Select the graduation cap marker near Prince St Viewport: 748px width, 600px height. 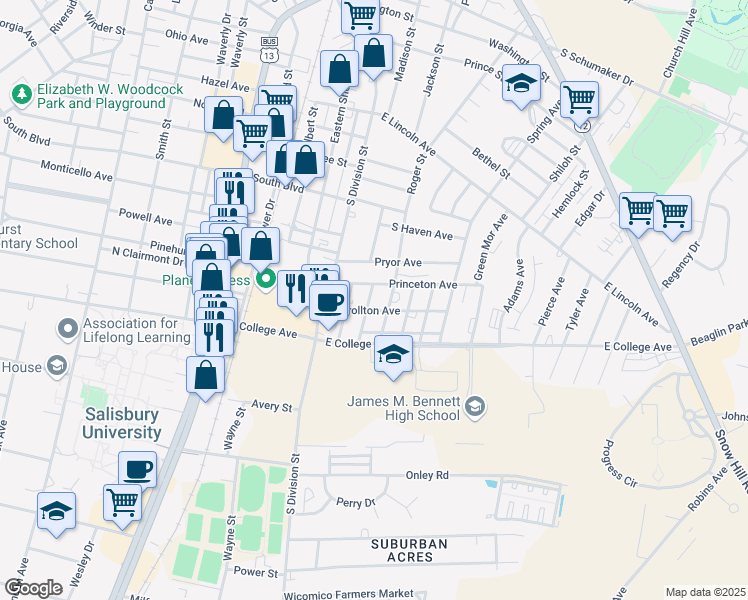pyautogui.click(x=521, y=86)
